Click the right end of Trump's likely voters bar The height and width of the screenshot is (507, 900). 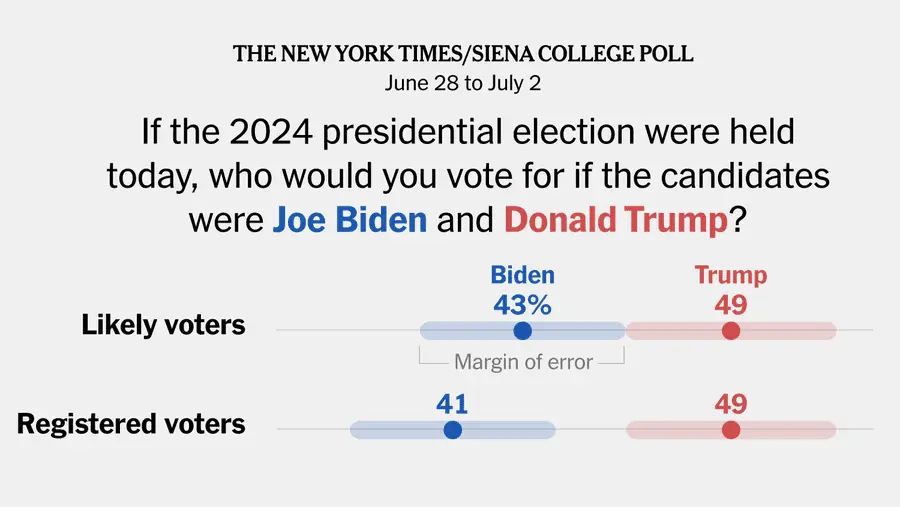[830, 331]
